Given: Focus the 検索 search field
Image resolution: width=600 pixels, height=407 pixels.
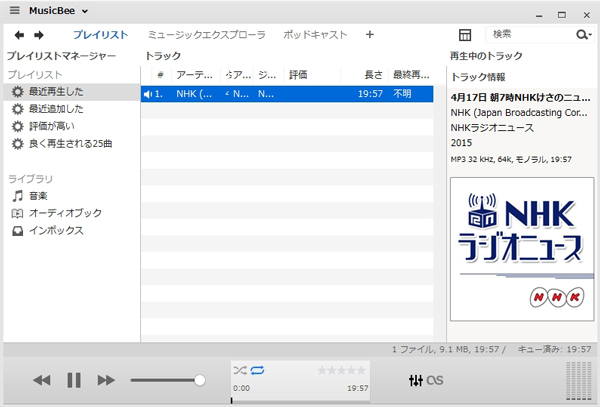Looking at the screenshot, I should point(530,34).
